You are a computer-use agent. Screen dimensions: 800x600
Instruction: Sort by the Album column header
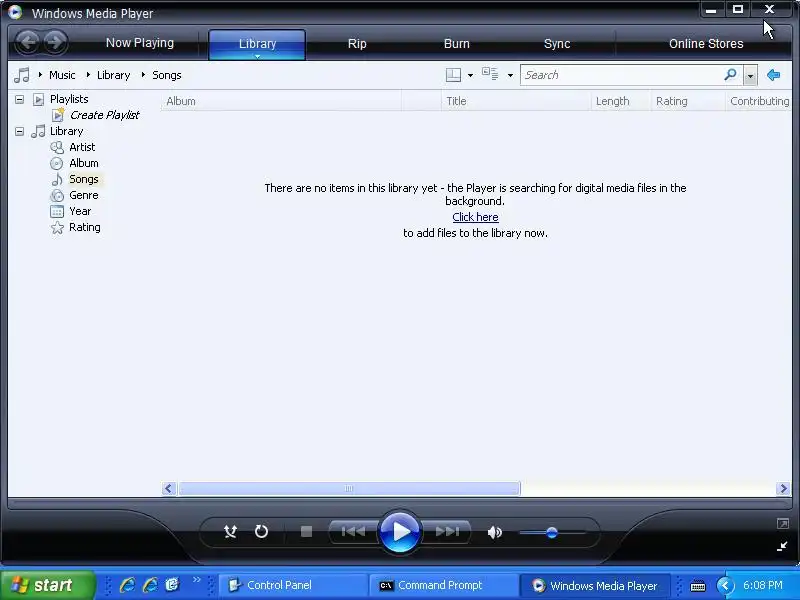281,101
